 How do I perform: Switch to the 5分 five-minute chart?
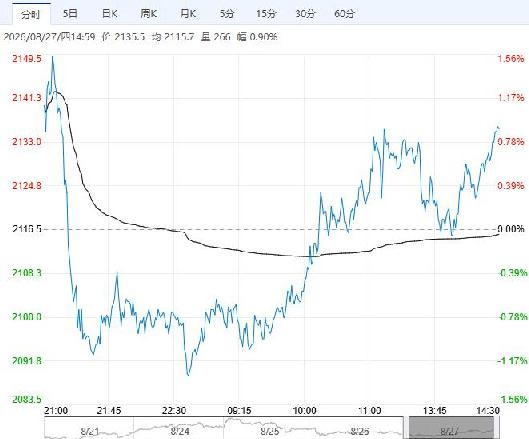[227, 14]
